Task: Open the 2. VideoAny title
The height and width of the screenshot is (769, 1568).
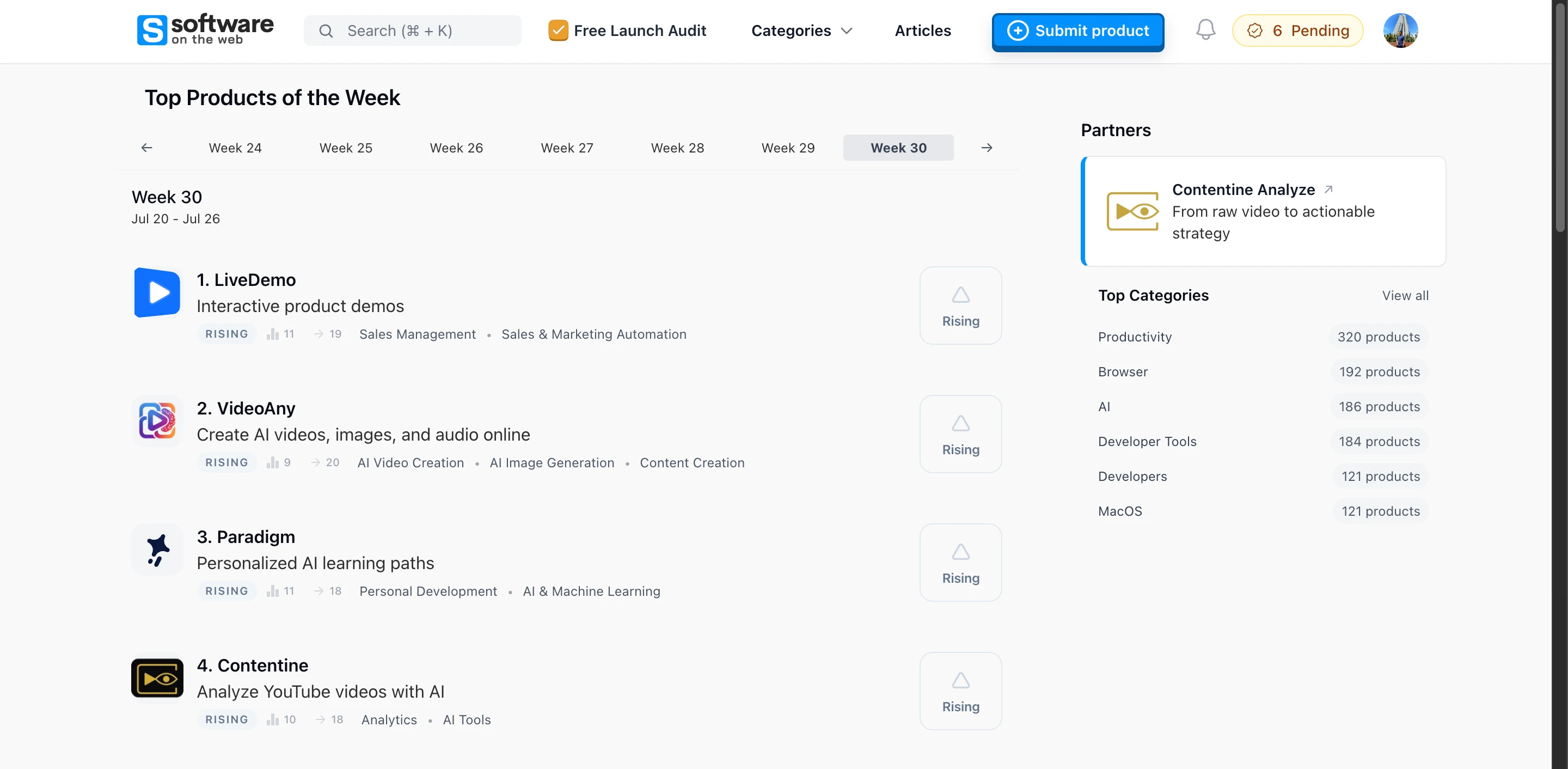Action: click(x=246, y=408)
